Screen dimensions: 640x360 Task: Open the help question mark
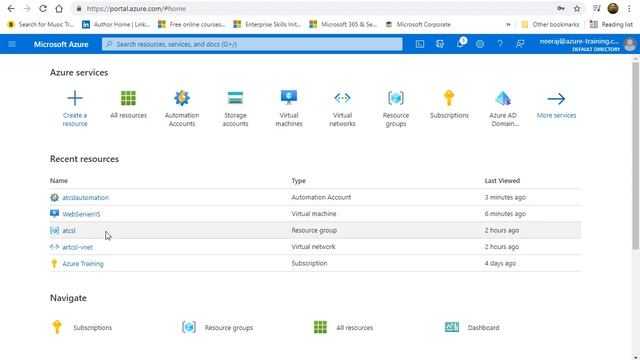click(500, 44)
